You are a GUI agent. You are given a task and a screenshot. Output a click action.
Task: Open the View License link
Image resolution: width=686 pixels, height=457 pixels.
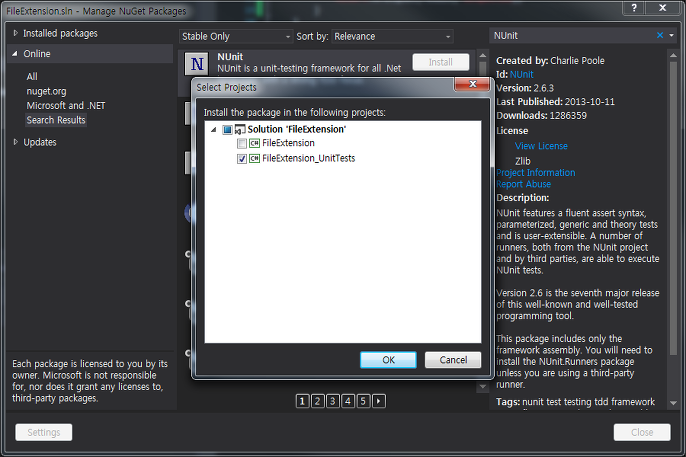click(x=541, y=146)
